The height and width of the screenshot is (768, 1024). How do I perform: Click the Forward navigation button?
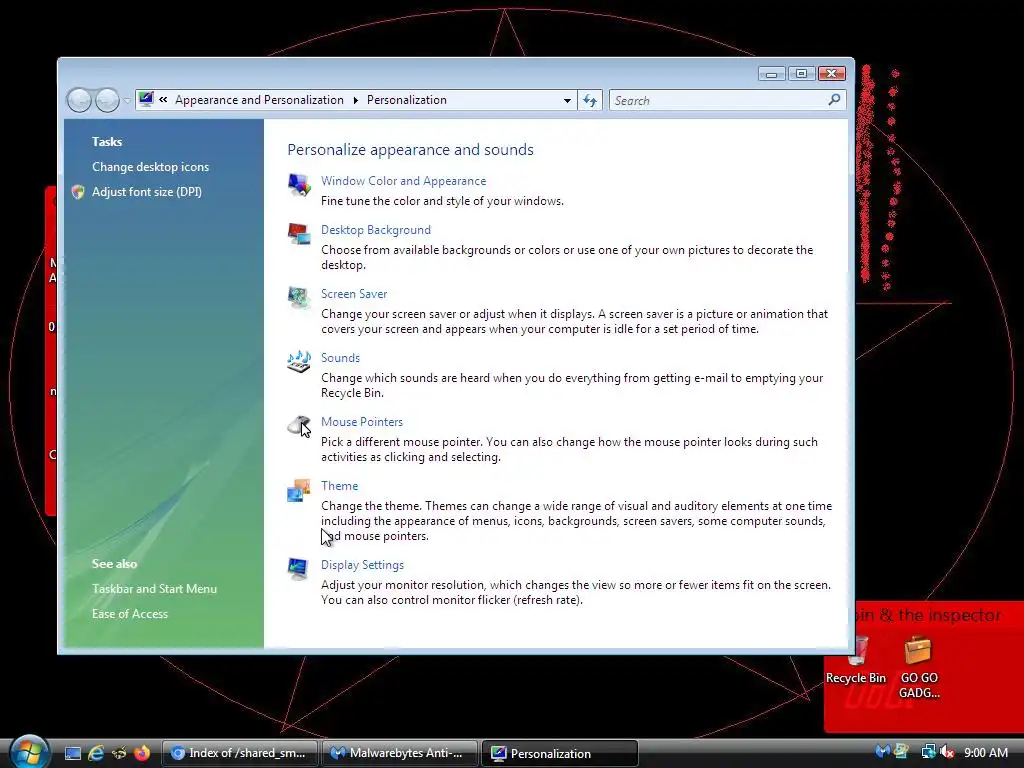pos(106,100)
